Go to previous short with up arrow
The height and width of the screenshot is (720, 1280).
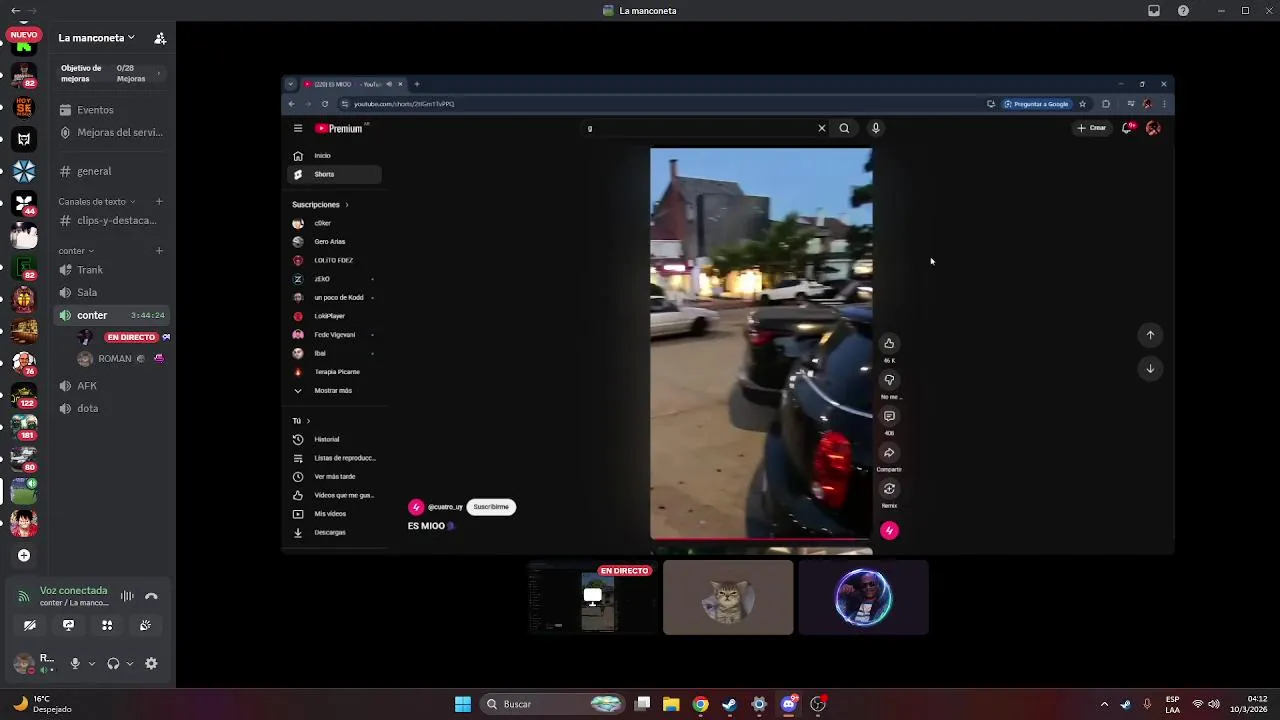[1150, 335]
